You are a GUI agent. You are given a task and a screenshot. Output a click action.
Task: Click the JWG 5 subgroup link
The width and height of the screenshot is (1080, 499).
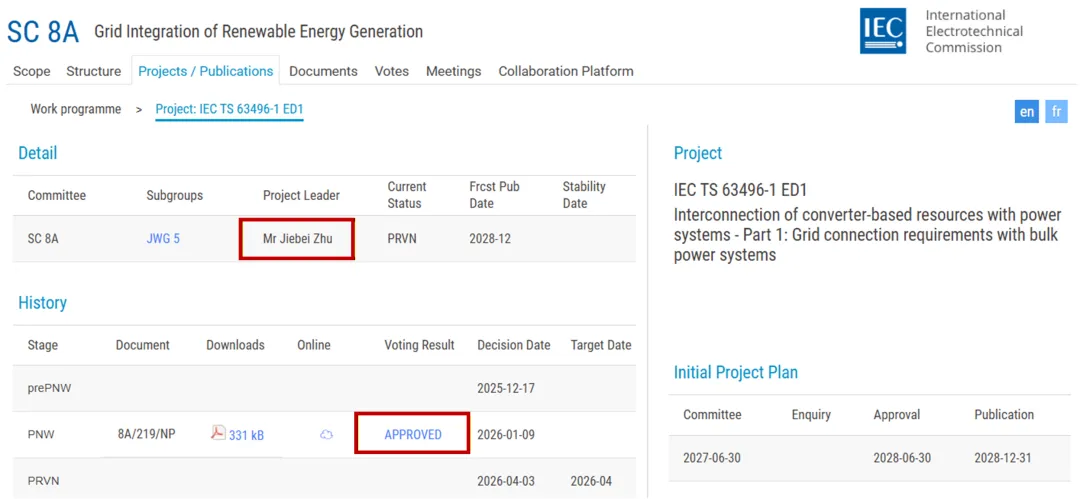coord(163,239)
